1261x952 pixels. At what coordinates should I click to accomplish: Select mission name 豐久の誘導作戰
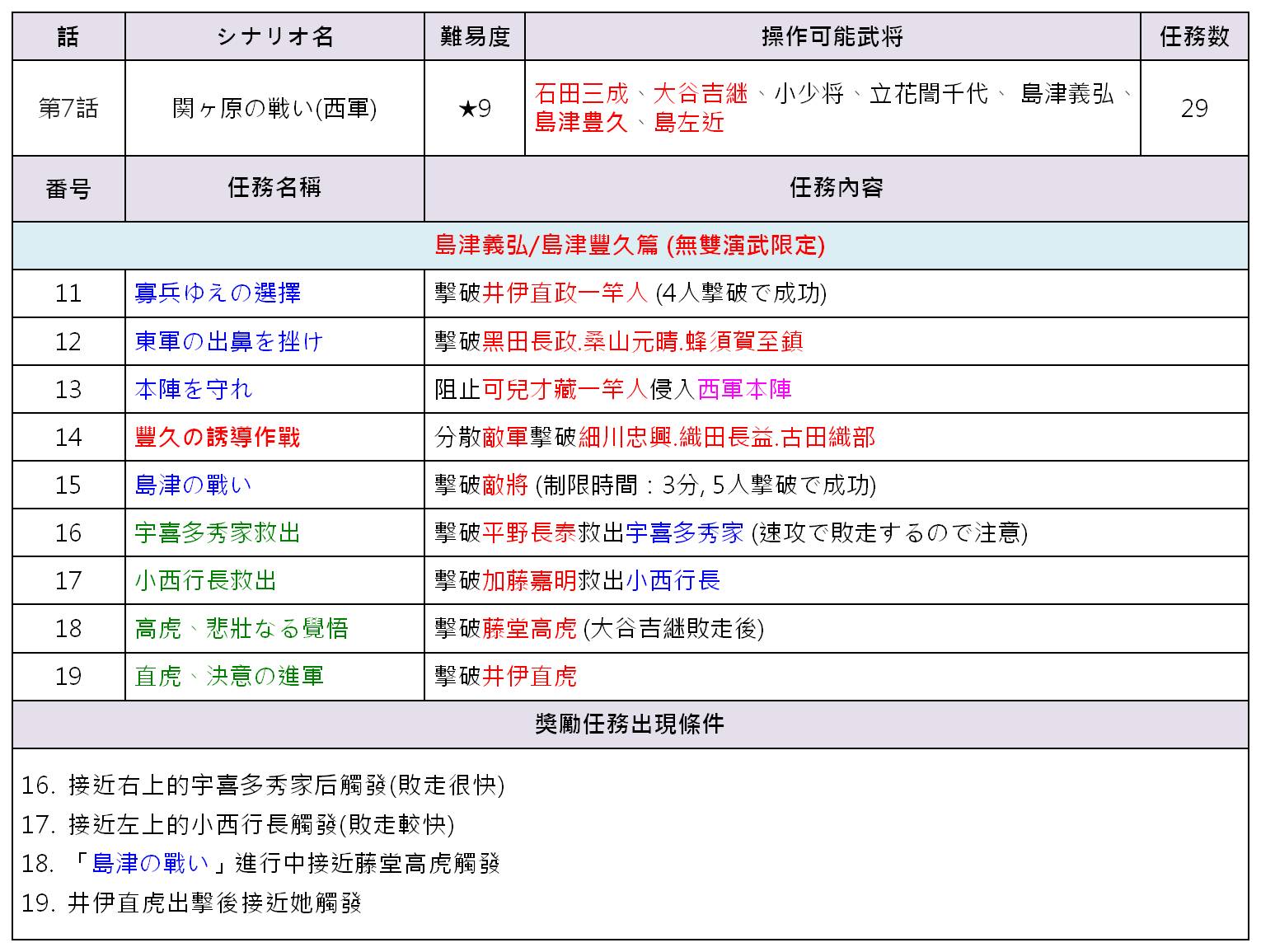pyautogui.click(x=218, y=437)
